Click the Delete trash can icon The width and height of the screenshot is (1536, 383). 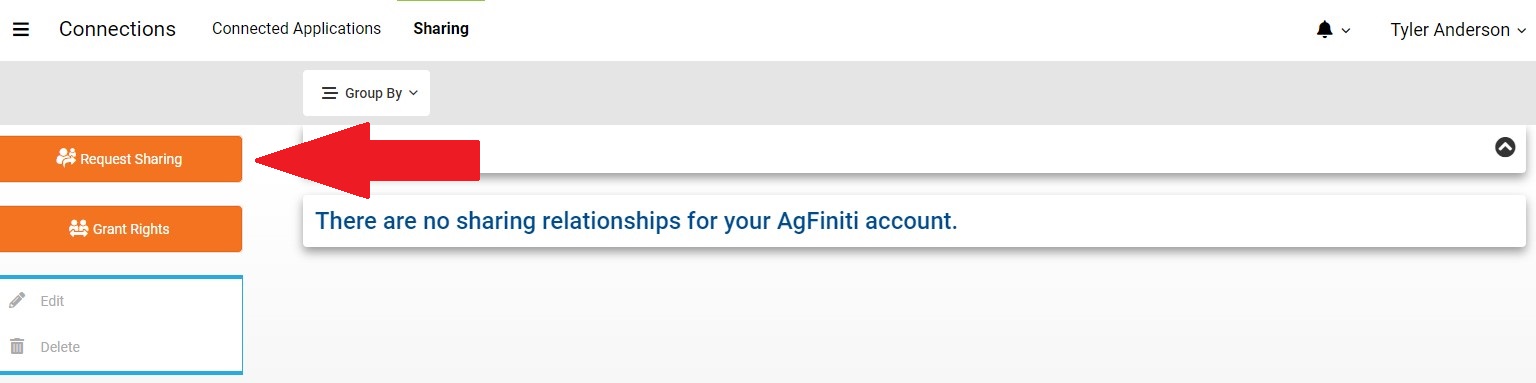pyautogui.click(x=17, y=346)
